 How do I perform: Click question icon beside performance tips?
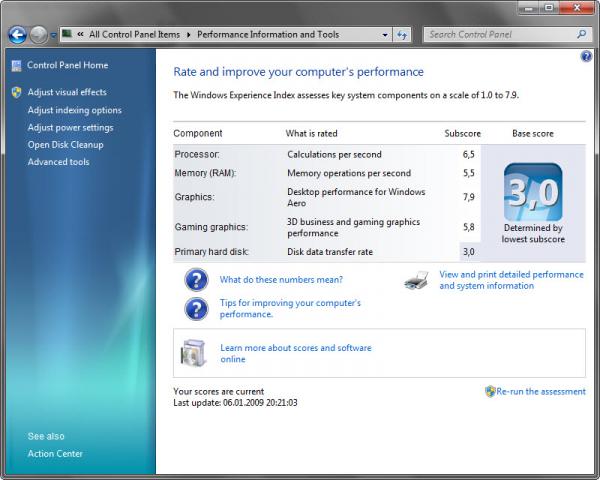click(x=196, y=309)
